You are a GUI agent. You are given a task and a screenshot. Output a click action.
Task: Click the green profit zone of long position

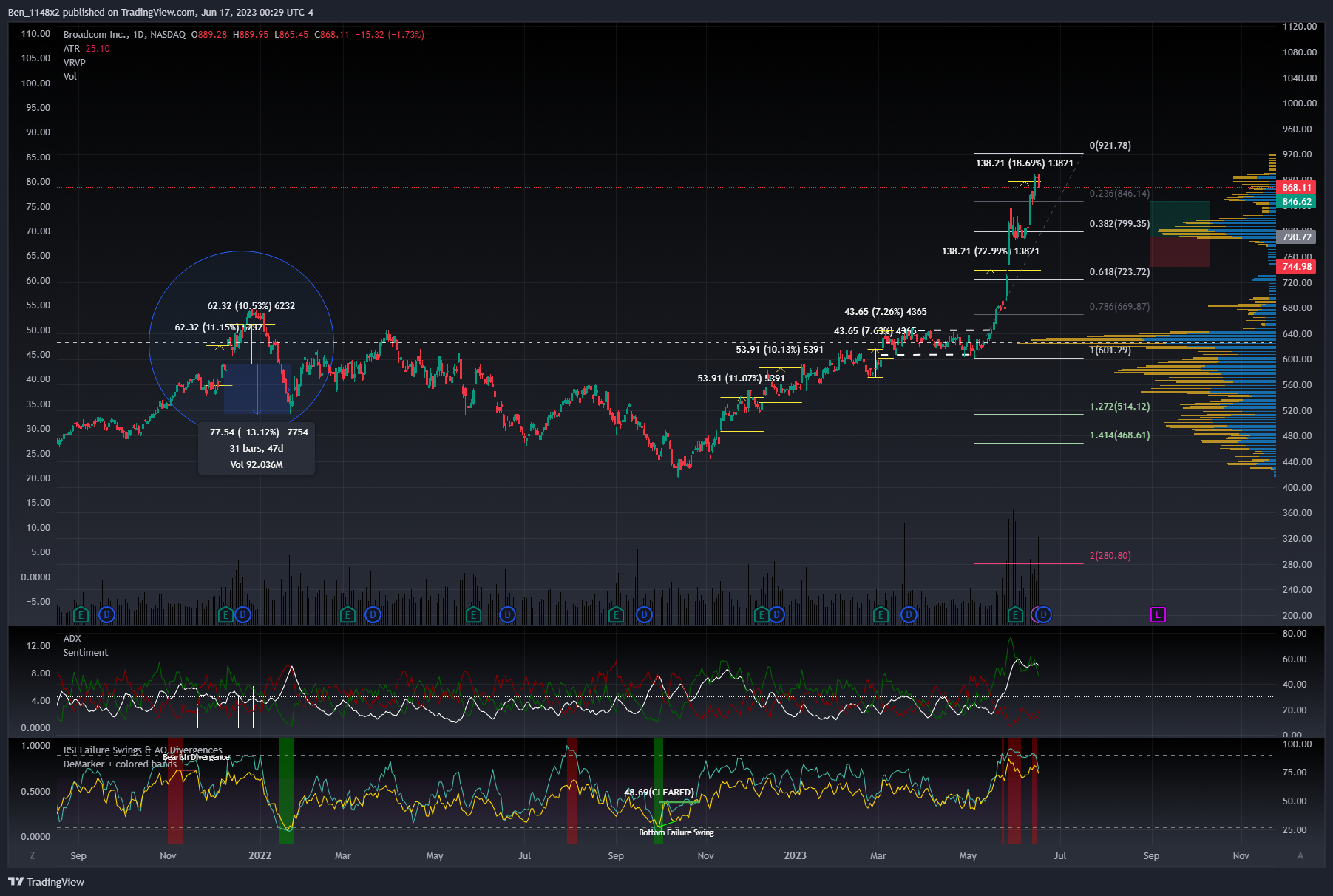pyautogui.click(x=1180, y=218)
